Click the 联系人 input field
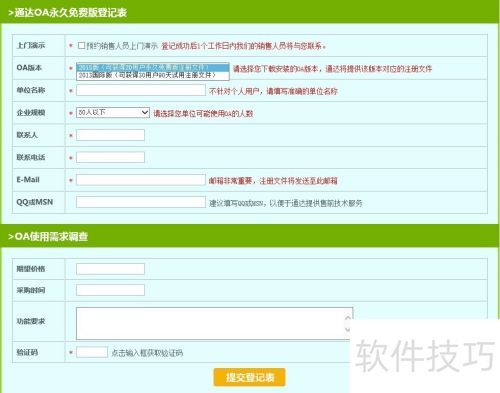 pos(110,135)
